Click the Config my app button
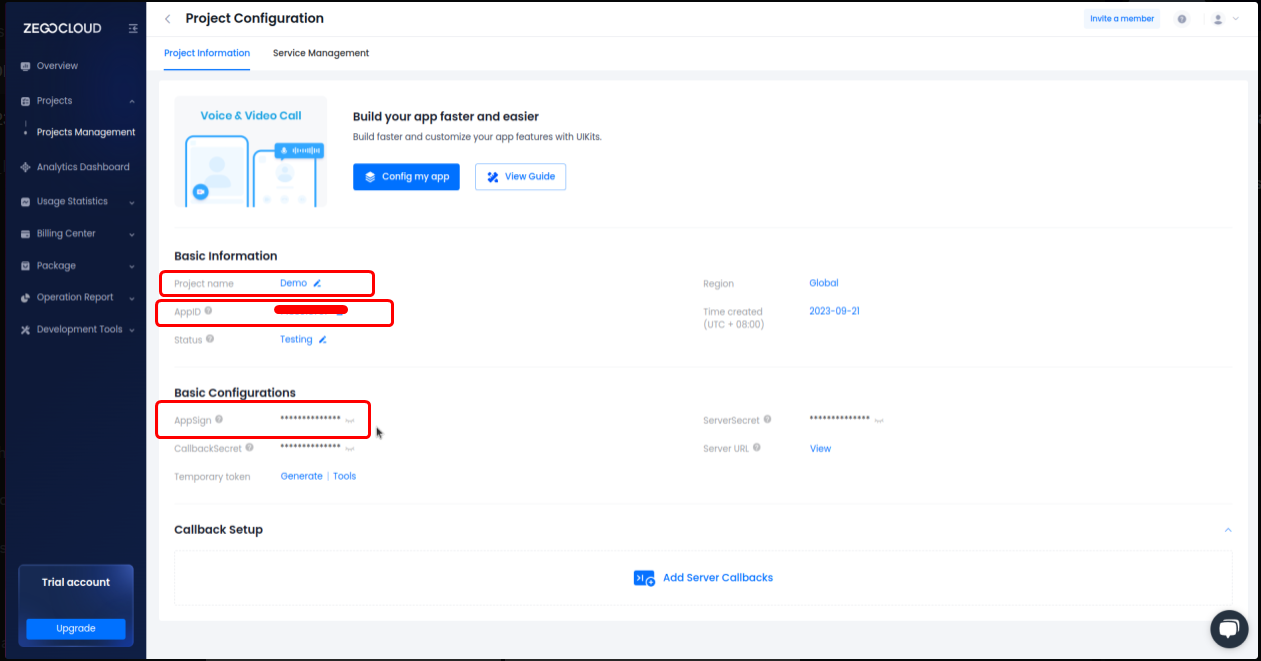The height and width of the screenshot is (661, 1261). [x=406, y=177]
